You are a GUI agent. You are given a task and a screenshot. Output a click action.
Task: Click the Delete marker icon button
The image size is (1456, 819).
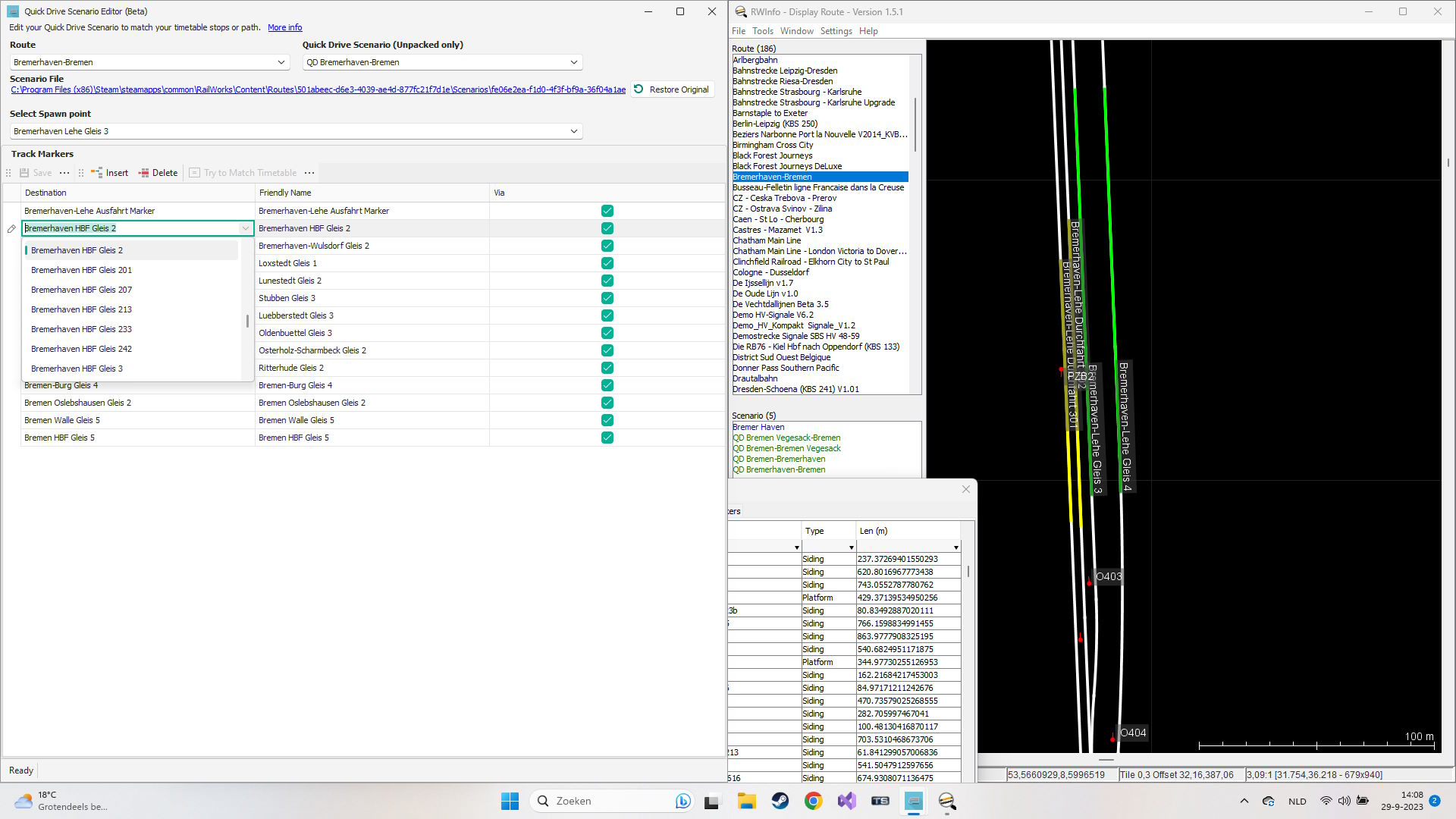[143, 173]
